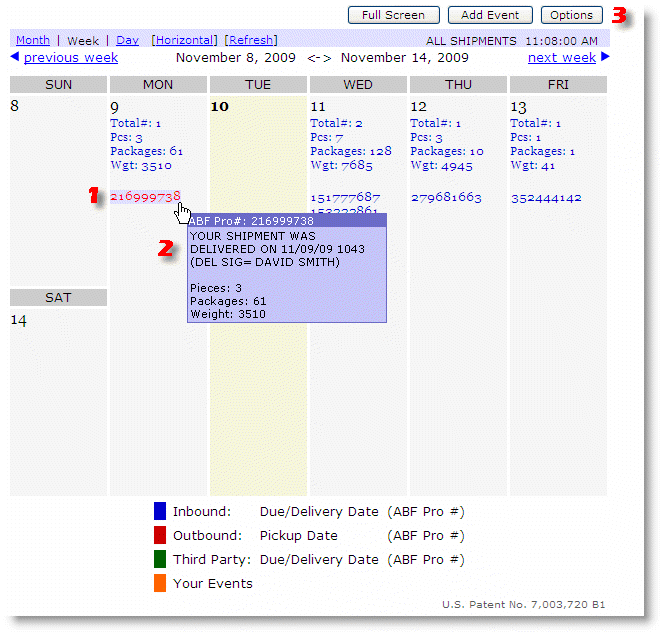The width and height of the screenshot is (660, 632).
Task: Select the Week view label
Action: coord(83,41)
